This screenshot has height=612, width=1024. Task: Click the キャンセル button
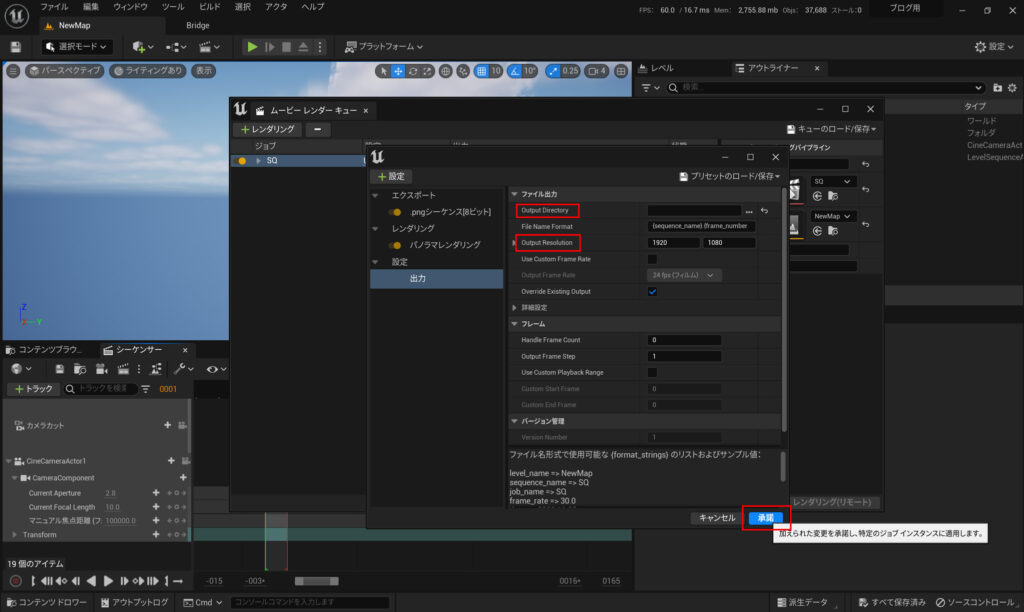(716, 518)
